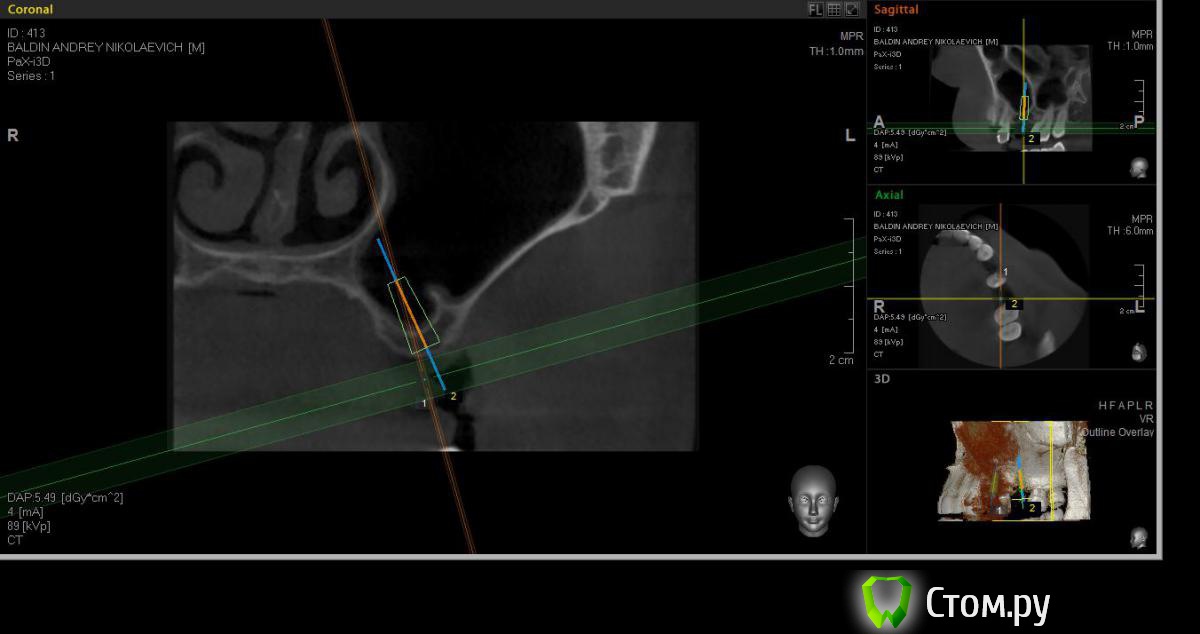Click the H F A P L R orientation text

click(x=1125, y=406)
